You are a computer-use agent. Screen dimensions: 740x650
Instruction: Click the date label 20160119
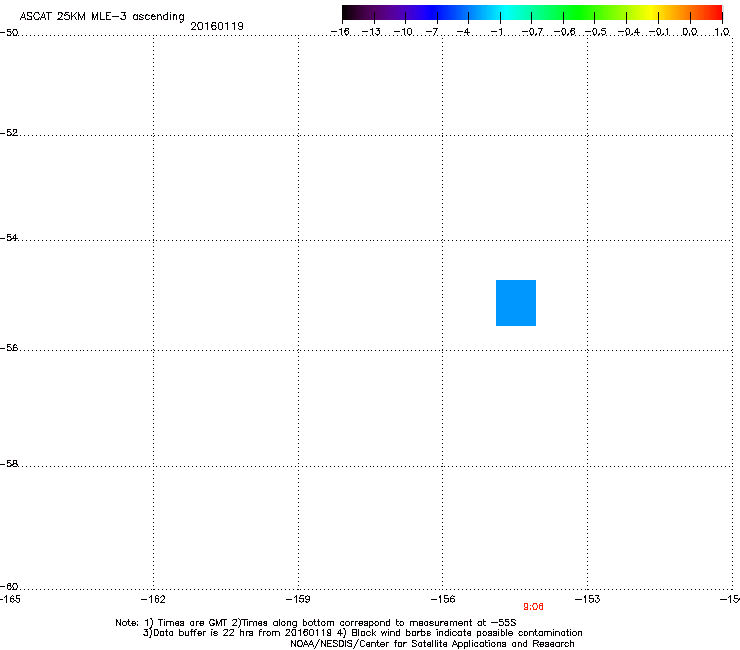pyautogui.click(x=217, y=26)
